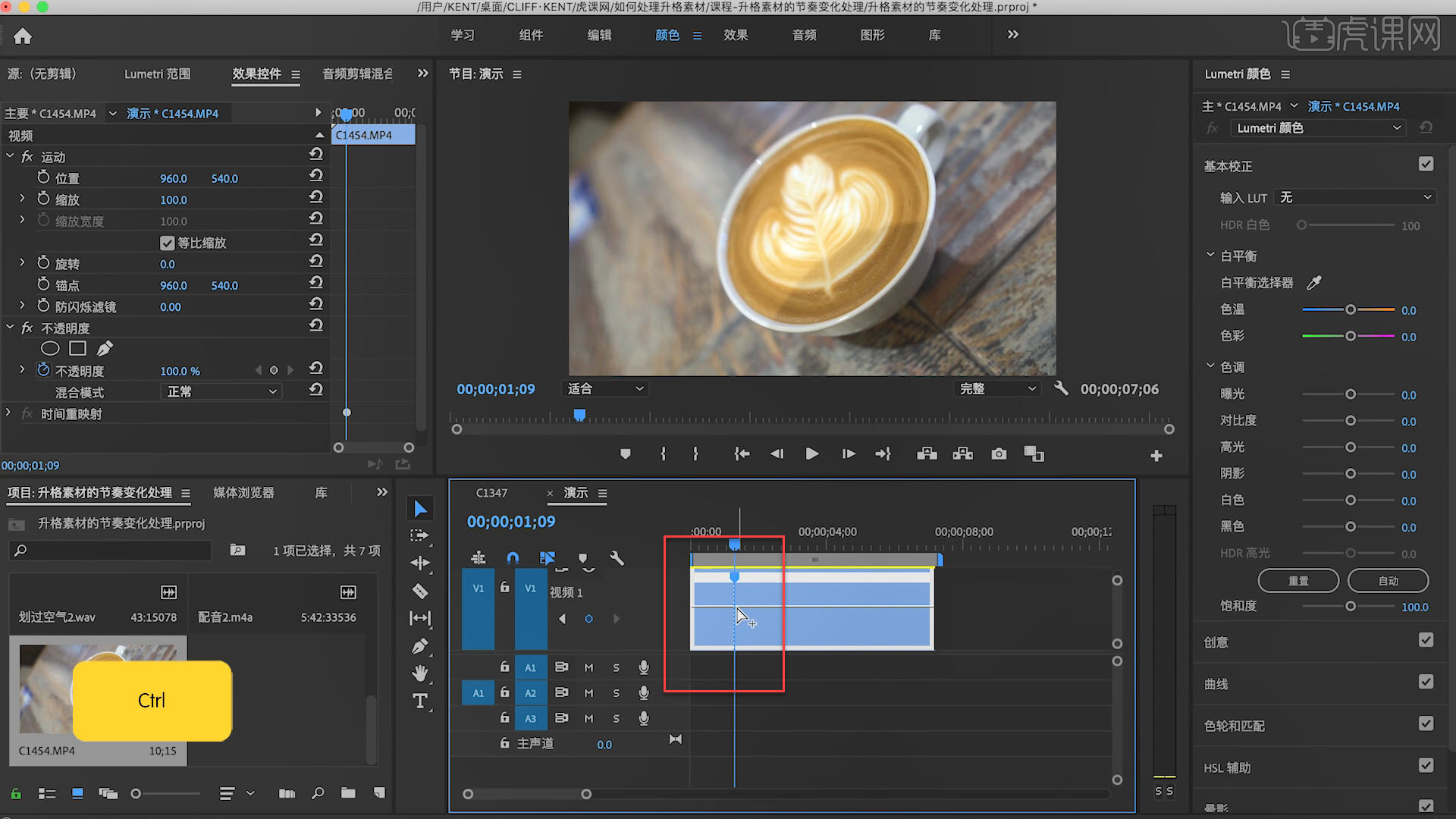This screenshot has width=1456, height=819.
Task: Toggle Basic Correction checkbox
Action: [1426, 164]
